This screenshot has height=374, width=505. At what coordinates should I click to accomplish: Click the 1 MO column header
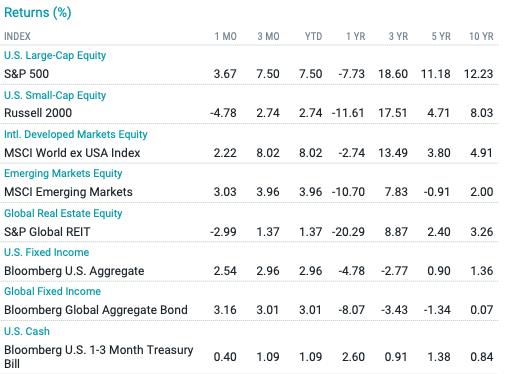226,36
